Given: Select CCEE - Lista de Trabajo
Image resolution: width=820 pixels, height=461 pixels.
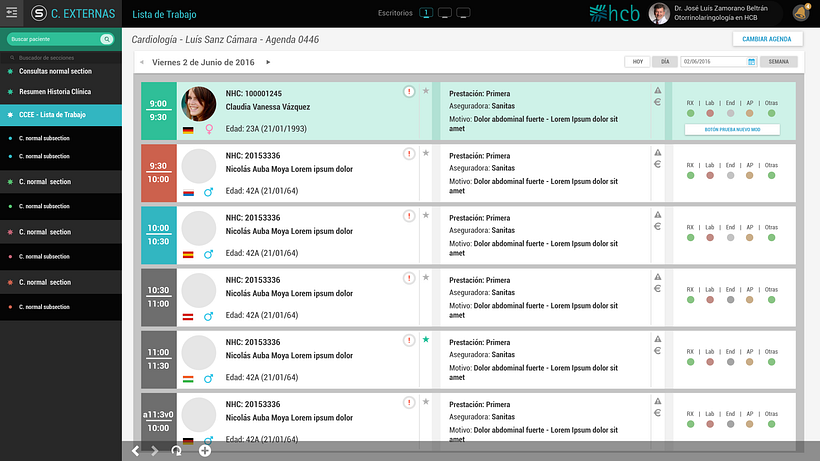Looking at the screenshot, I should pos(61,115).
